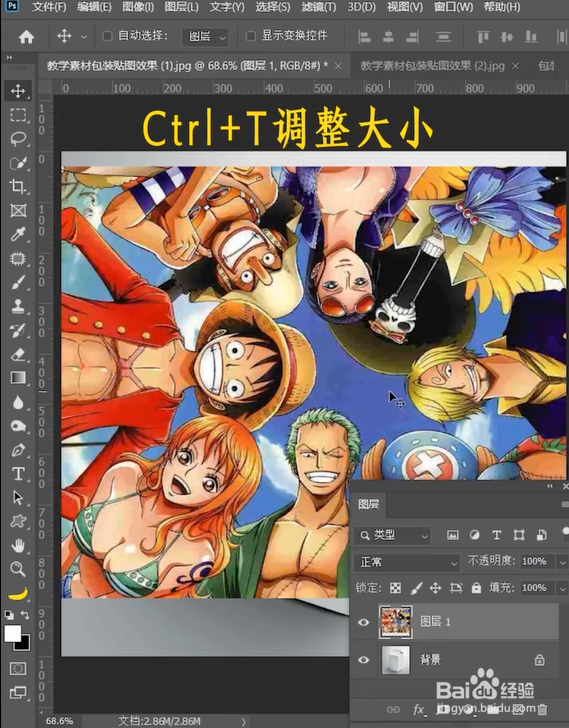The height and width of the screenshot is (728, 569).
Task: Hide 图层 1 with its eye icon
Action: click(x=363, y=622)
